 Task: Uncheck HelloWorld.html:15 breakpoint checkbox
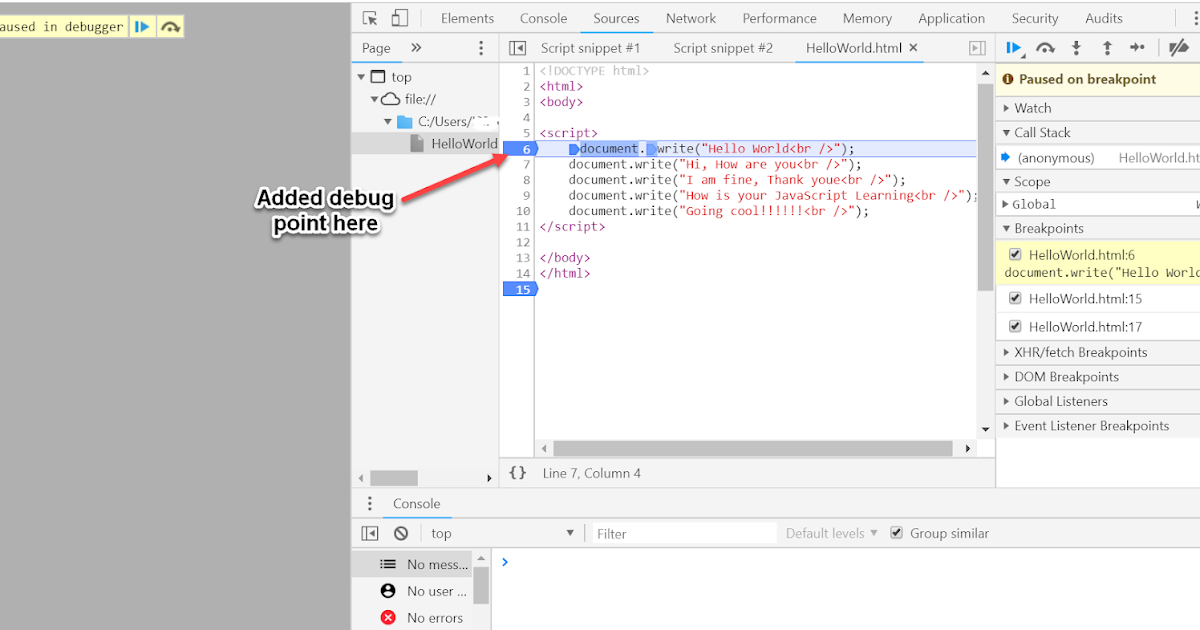[1015, 298]
